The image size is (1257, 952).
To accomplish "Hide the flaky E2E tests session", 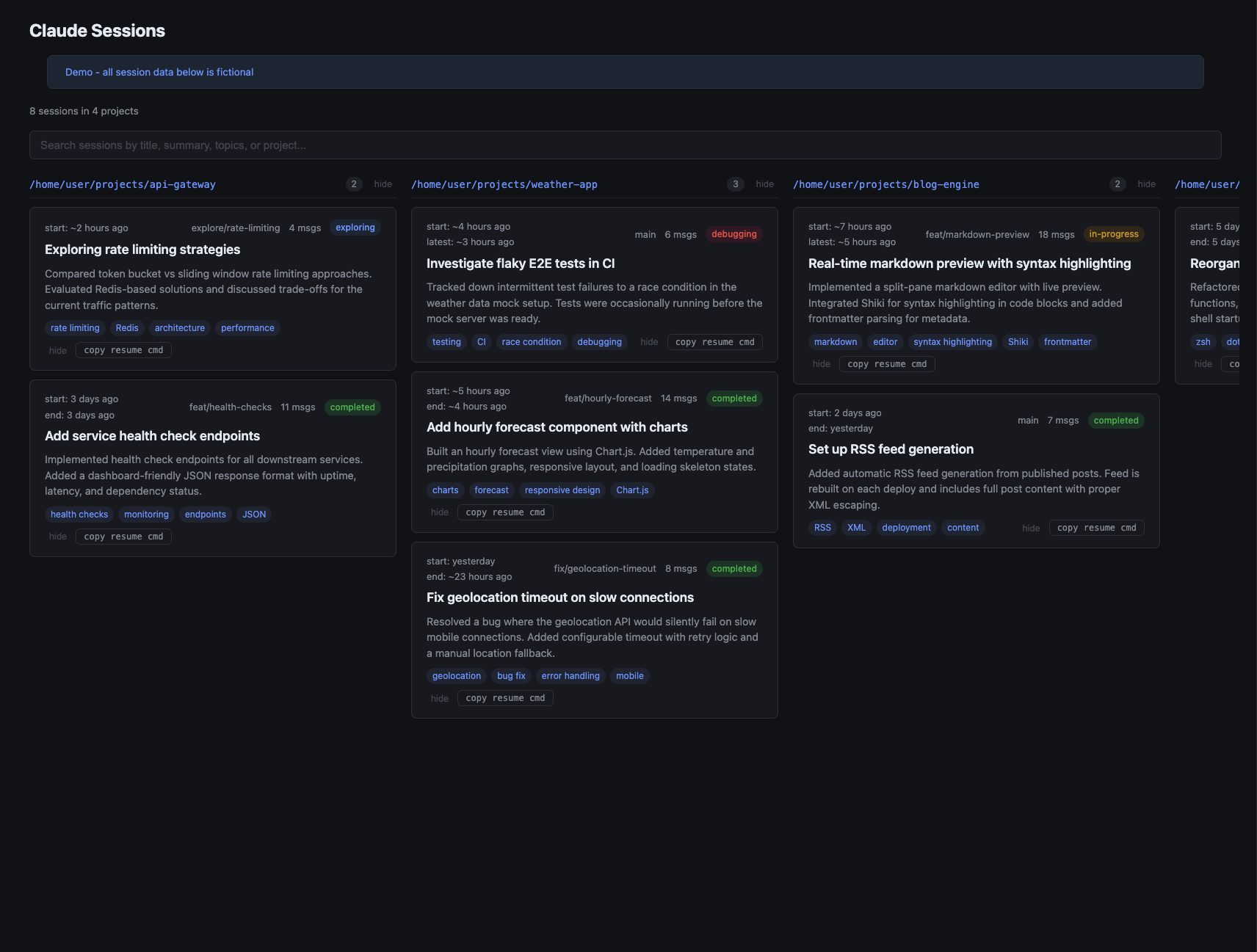I will 649,342.
